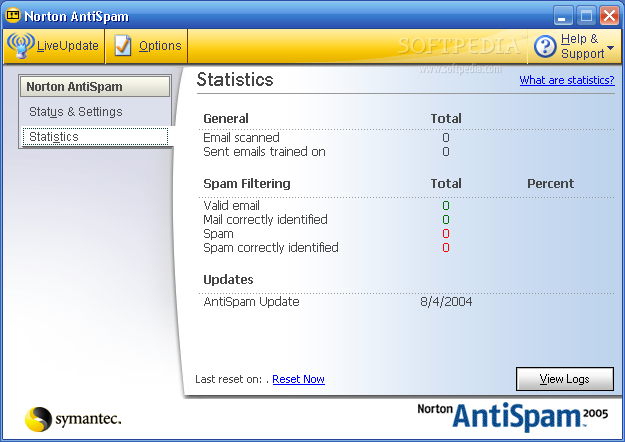The height and width of the screenshot is (442, 625).
Task: Open Help & Support text
Action: click(582, 46)
